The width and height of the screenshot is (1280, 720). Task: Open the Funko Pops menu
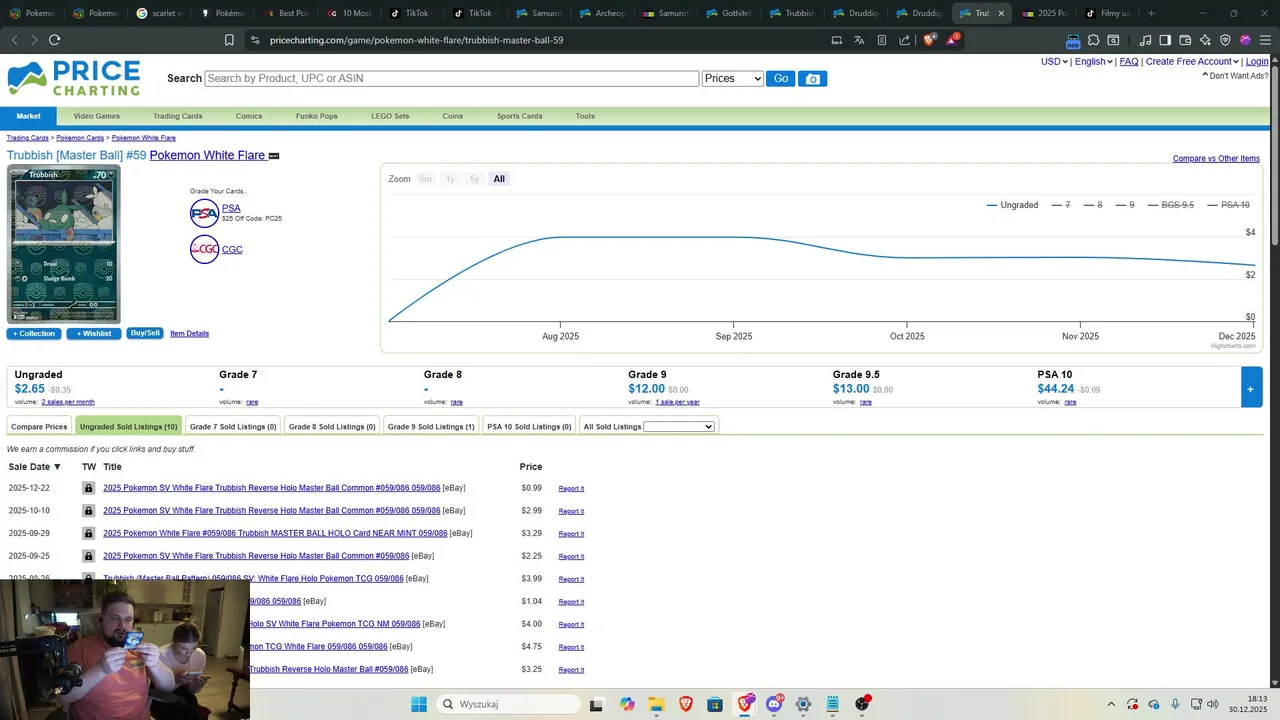pos(316,116)
